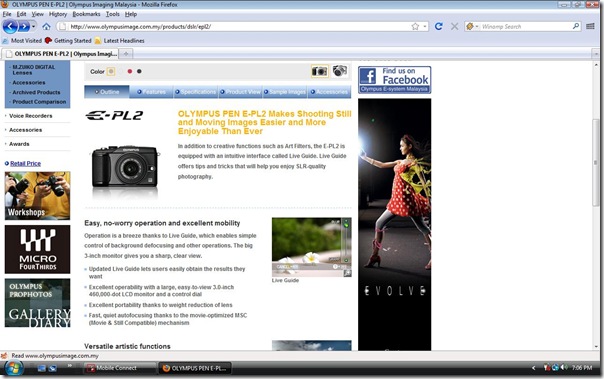Open the Help menu
The height and width of the screenshot is (379, 604).
[x=131, y=14]
